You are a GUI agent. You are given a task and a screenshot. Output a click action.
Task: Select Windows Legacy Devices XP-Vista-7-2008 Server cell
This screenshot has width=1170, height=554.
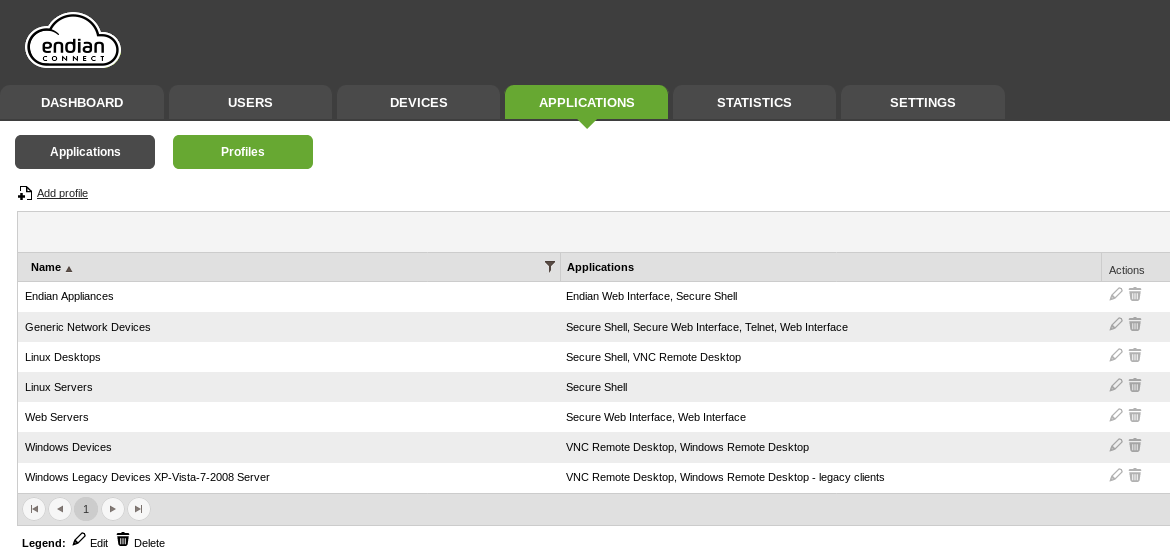coord(289,477)
